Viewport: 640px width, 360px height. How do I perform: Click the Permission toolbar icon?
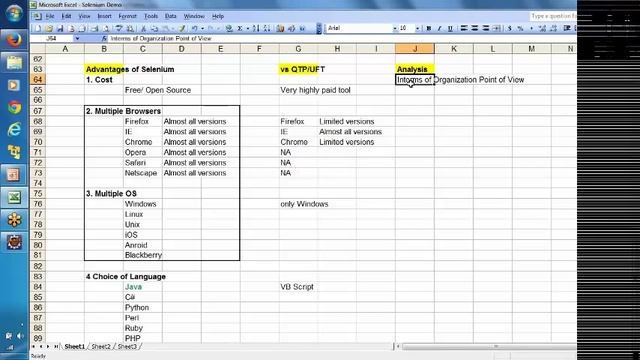[x=71, y=28]
